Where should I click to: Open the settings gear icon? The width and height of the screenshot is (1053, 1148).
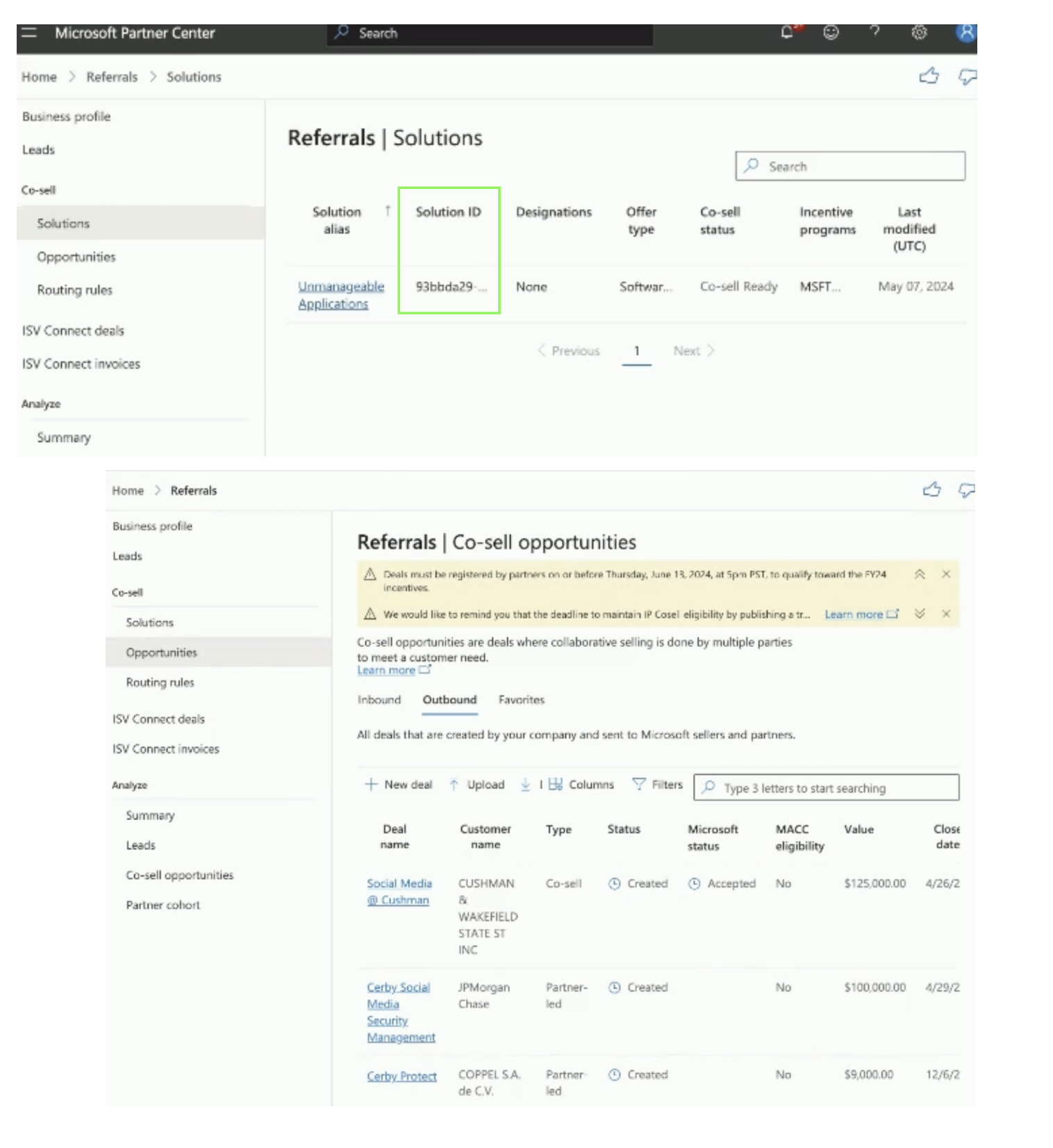coord(919,33)
